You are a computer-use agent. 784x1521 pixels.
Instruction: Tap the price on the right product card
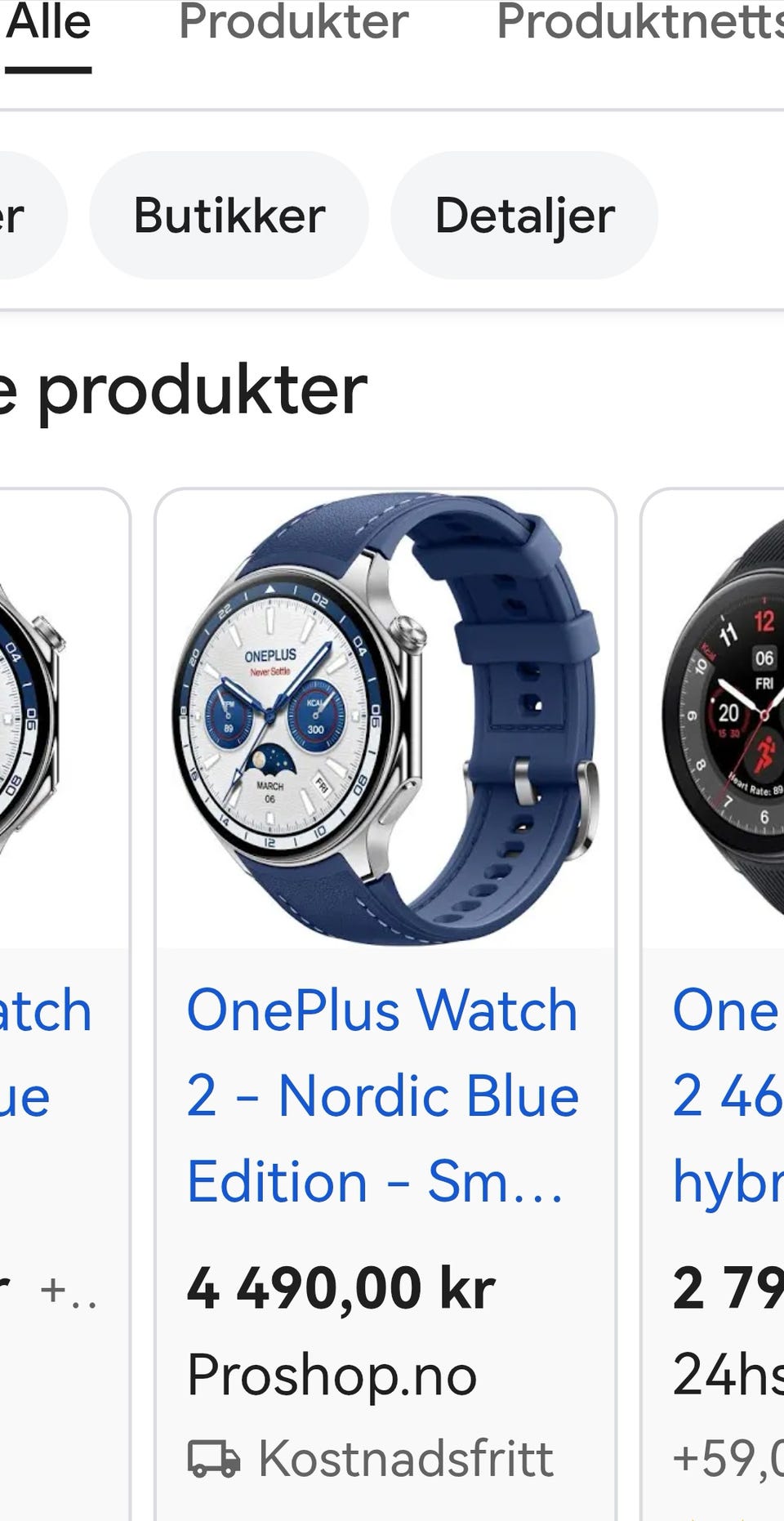click(728, 1288)
